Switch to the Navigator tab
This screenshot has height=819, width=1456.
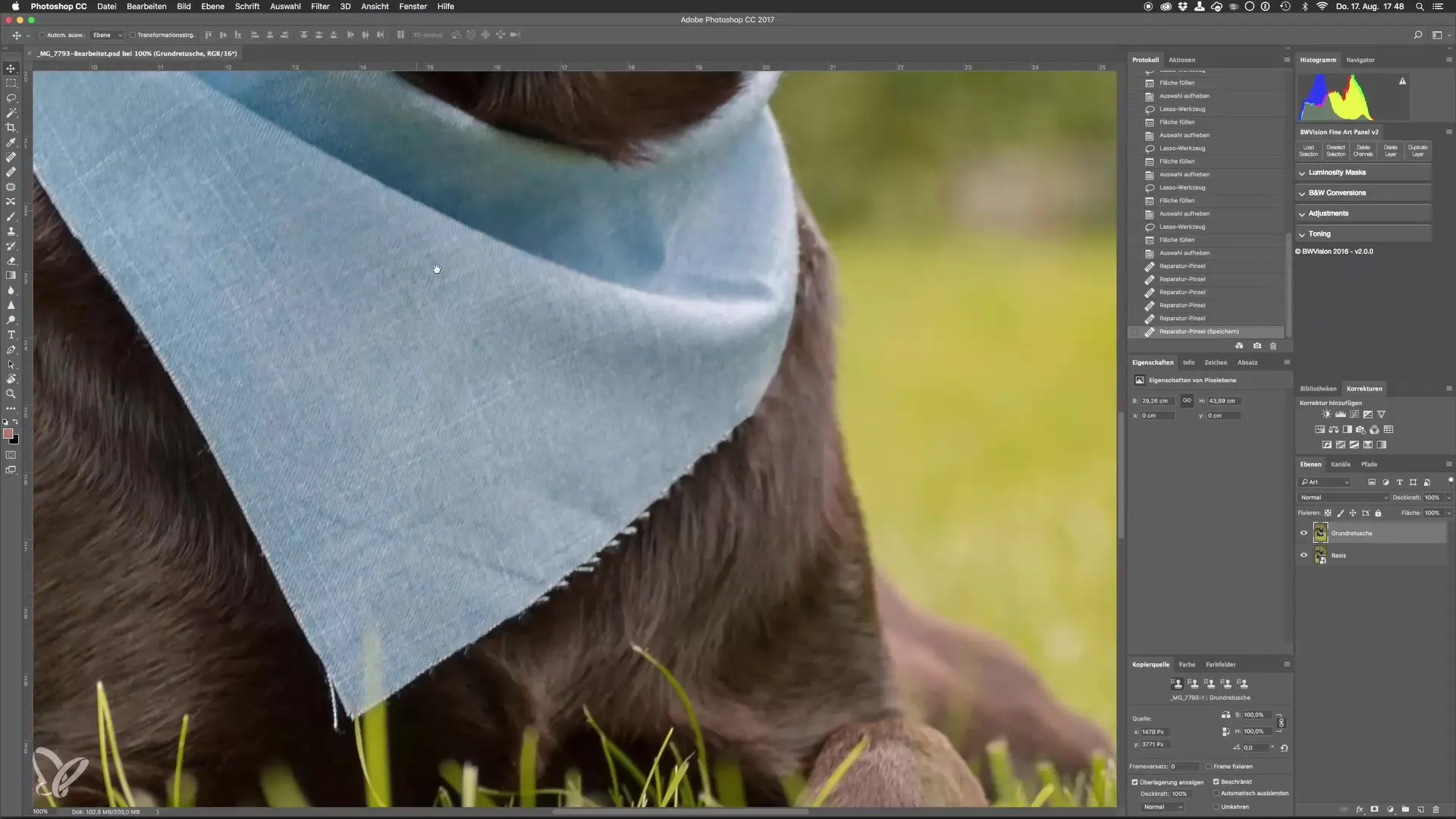(1360, 60)
